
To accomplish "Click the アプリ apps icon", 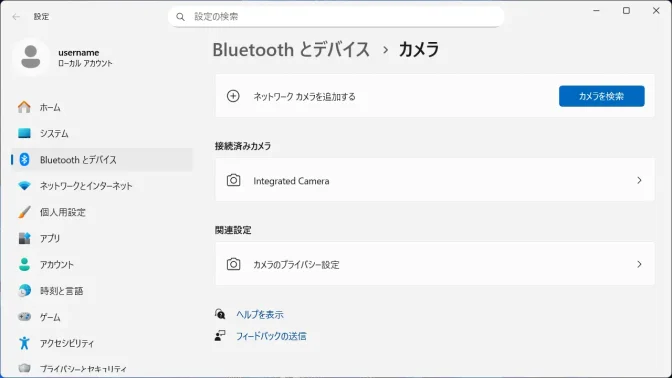I will 24,238.
